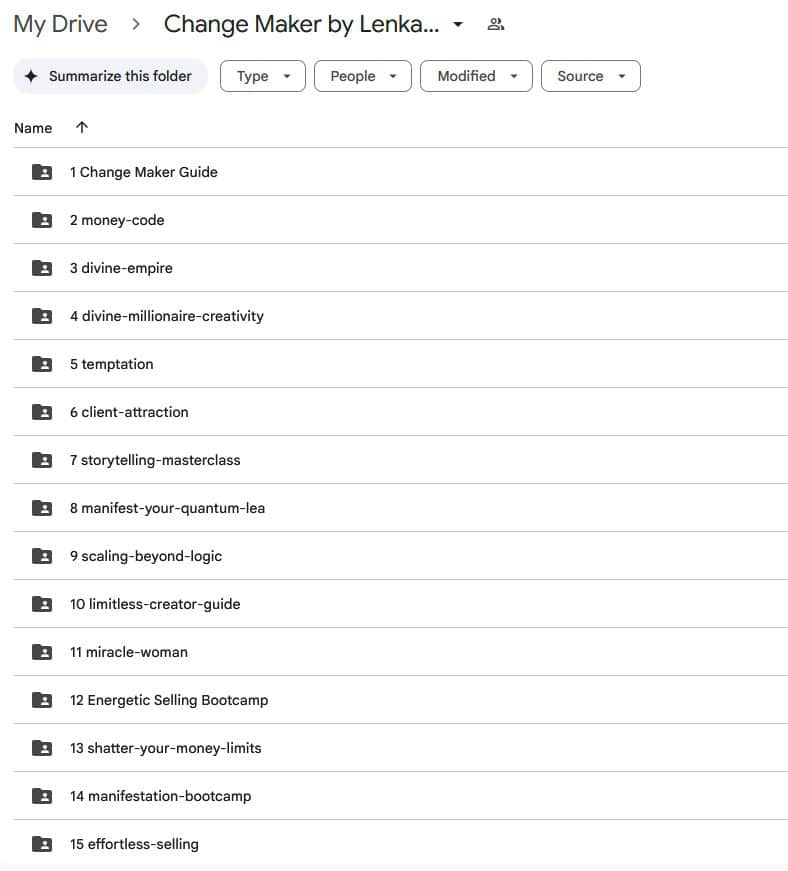Open the Change Maker folder title dropdown arrow
The image size is (788, 871).
tap(458, 25)
